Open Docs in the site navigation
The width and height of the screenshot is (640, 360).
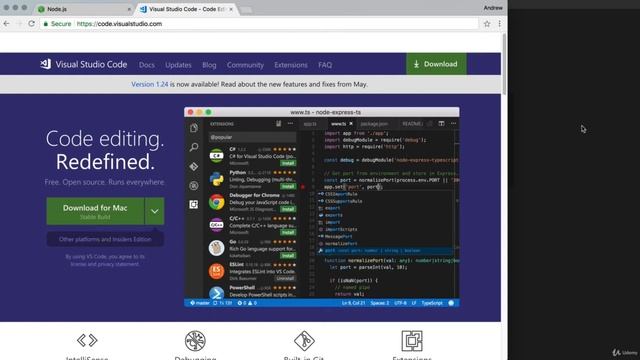[147, 65]
